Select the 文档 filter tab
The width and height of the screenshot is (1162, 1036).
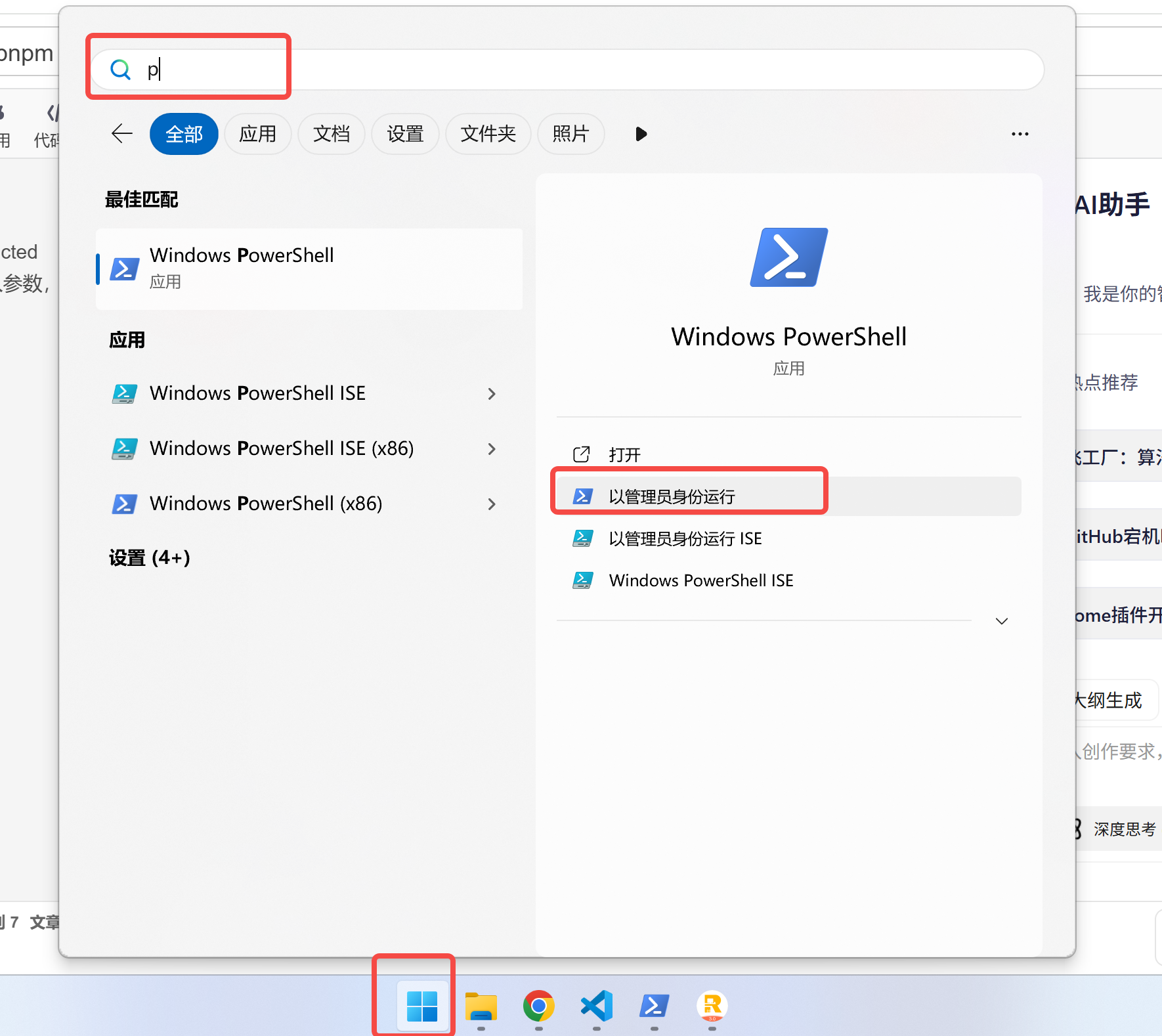pyautogui.click(x=331, y=134)
